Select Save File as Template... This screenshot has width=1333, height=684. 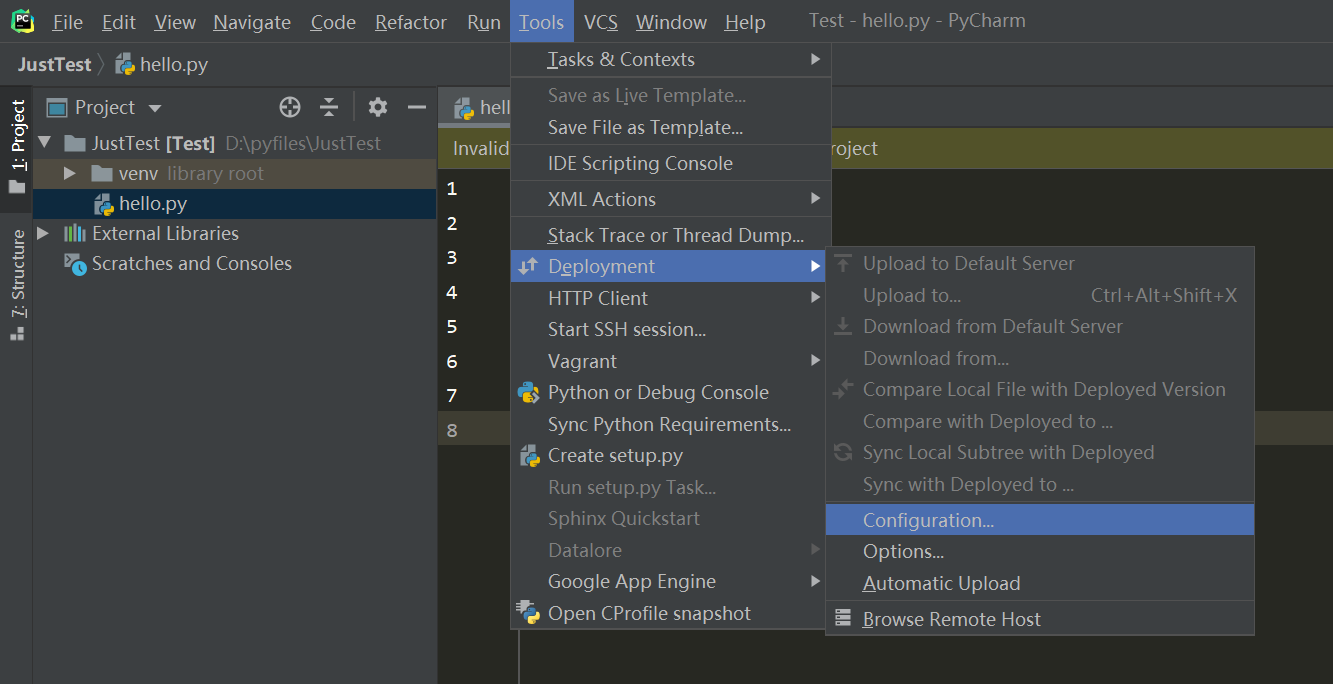tap(671, 128)
